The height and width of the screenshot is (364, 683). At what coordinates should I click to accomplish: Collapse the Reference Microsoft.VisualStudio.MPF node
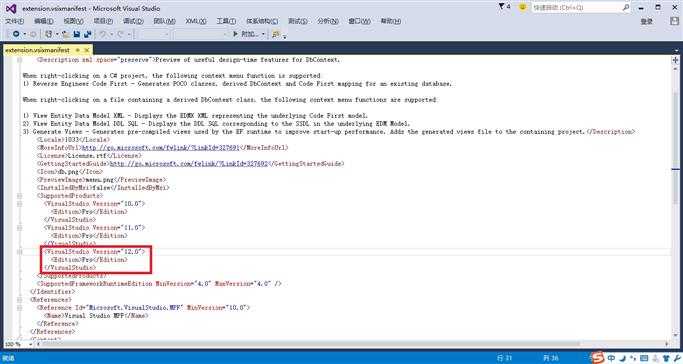(x=20, y=307)
